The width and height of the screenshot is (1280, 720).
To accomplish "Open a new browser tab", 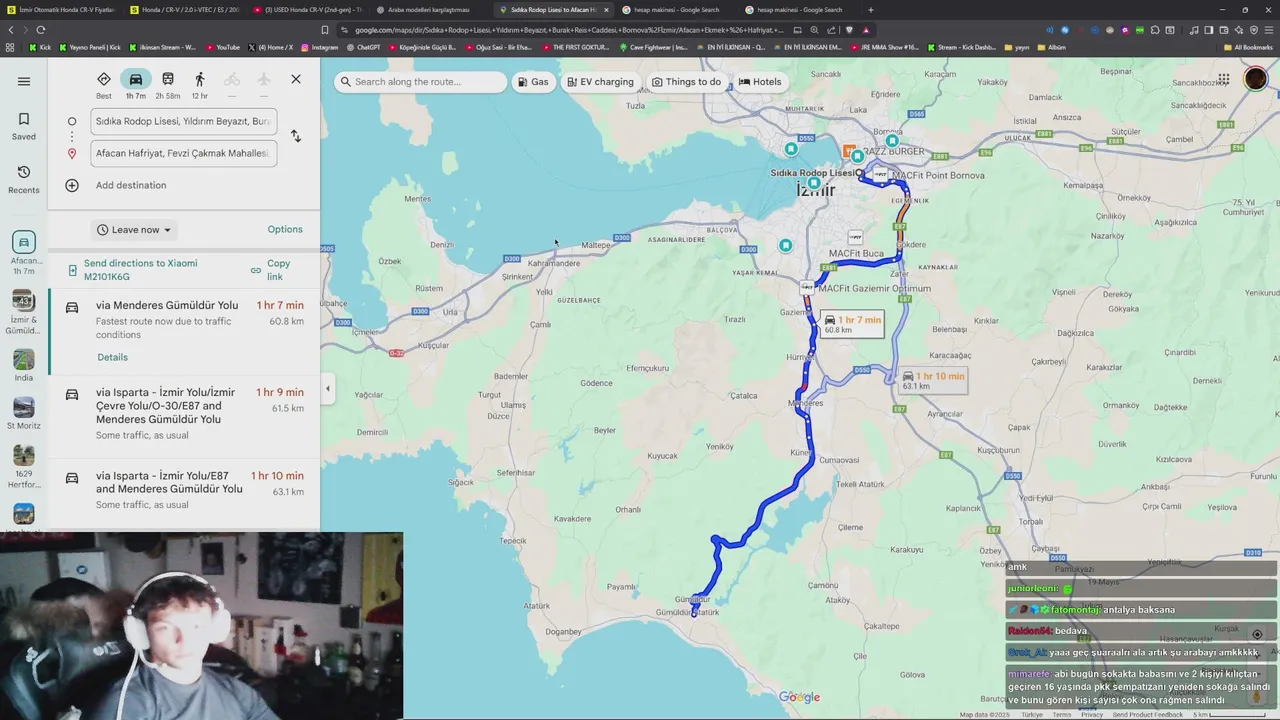I will coord(870,10).
